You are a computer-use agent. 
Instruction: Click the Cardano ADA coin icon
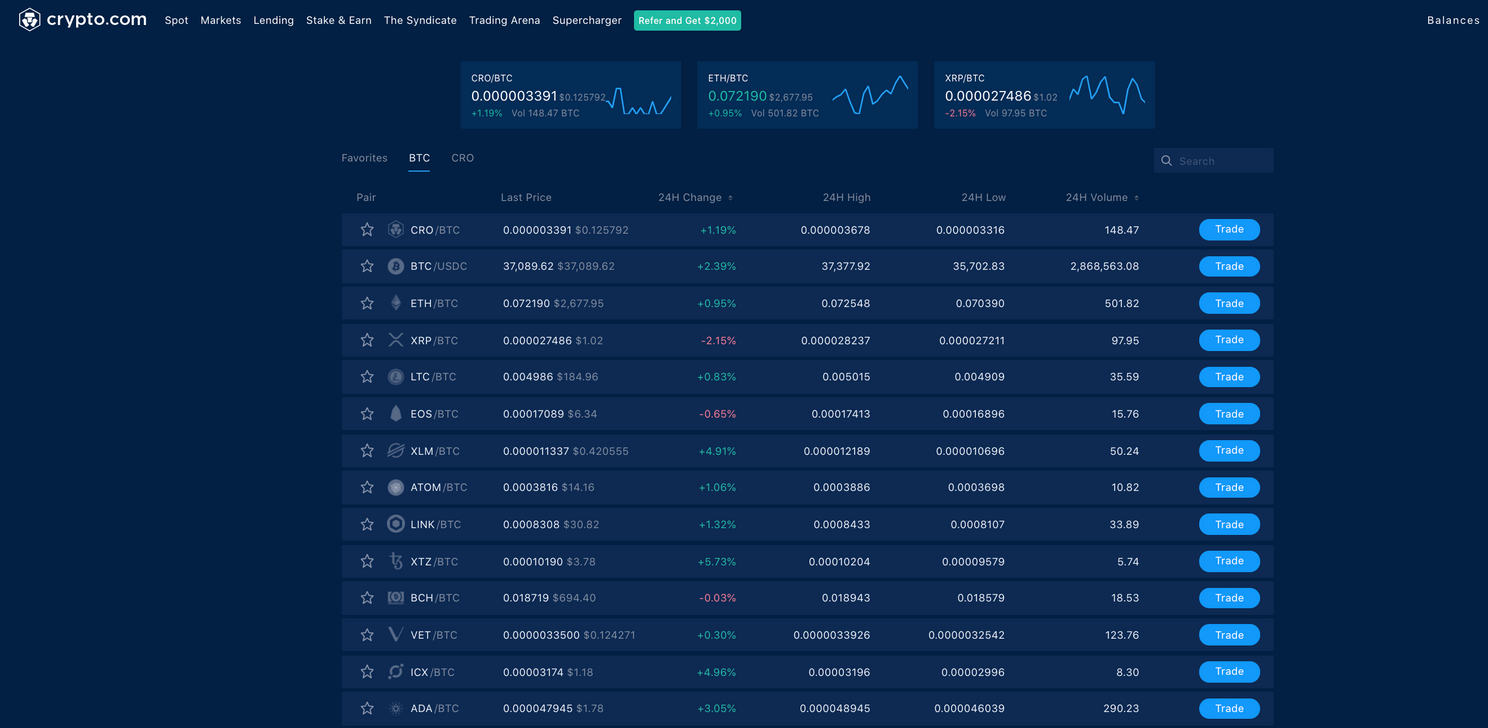[x=396, y=709]
